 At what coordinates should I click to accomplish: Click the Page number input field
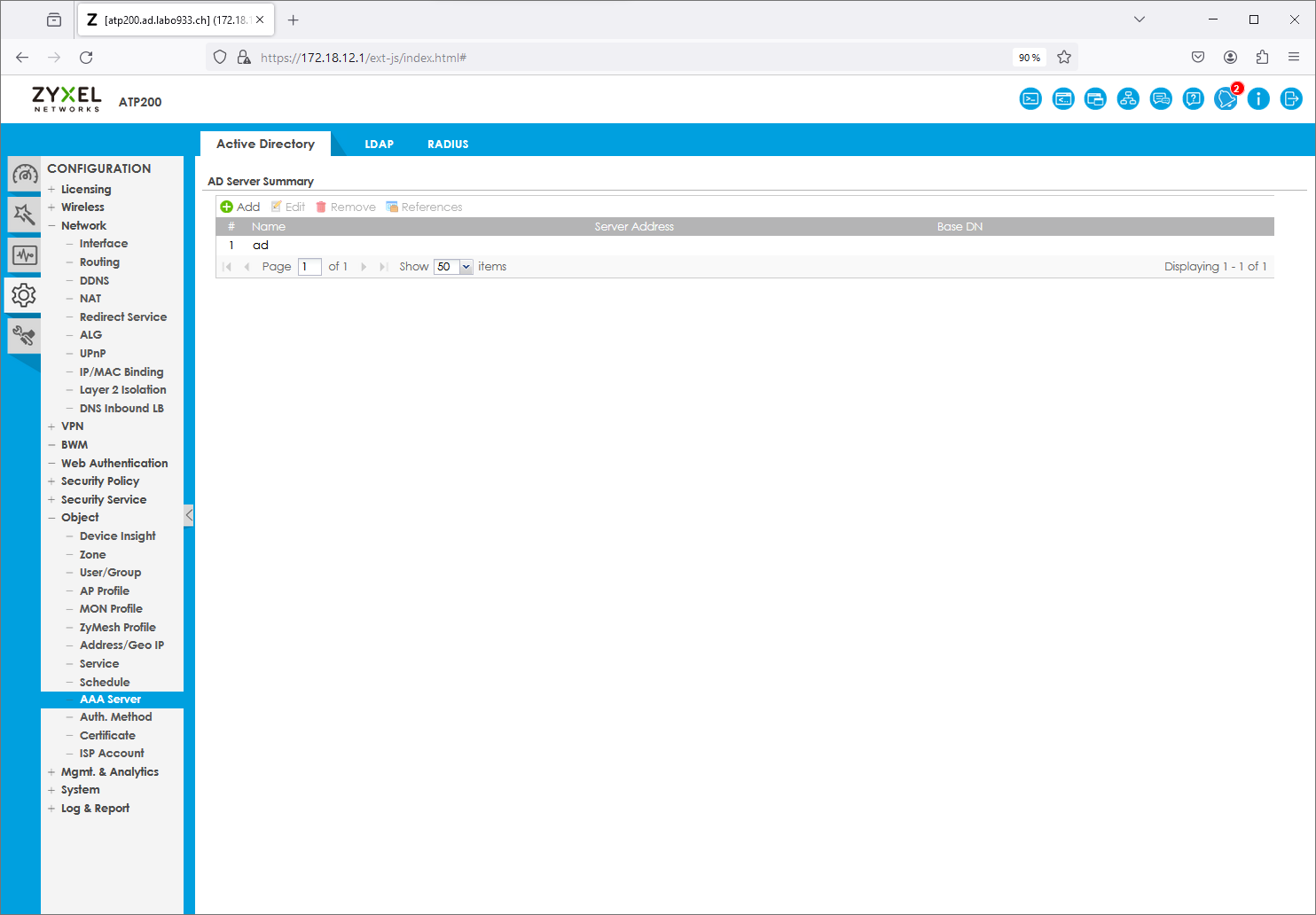309,267
